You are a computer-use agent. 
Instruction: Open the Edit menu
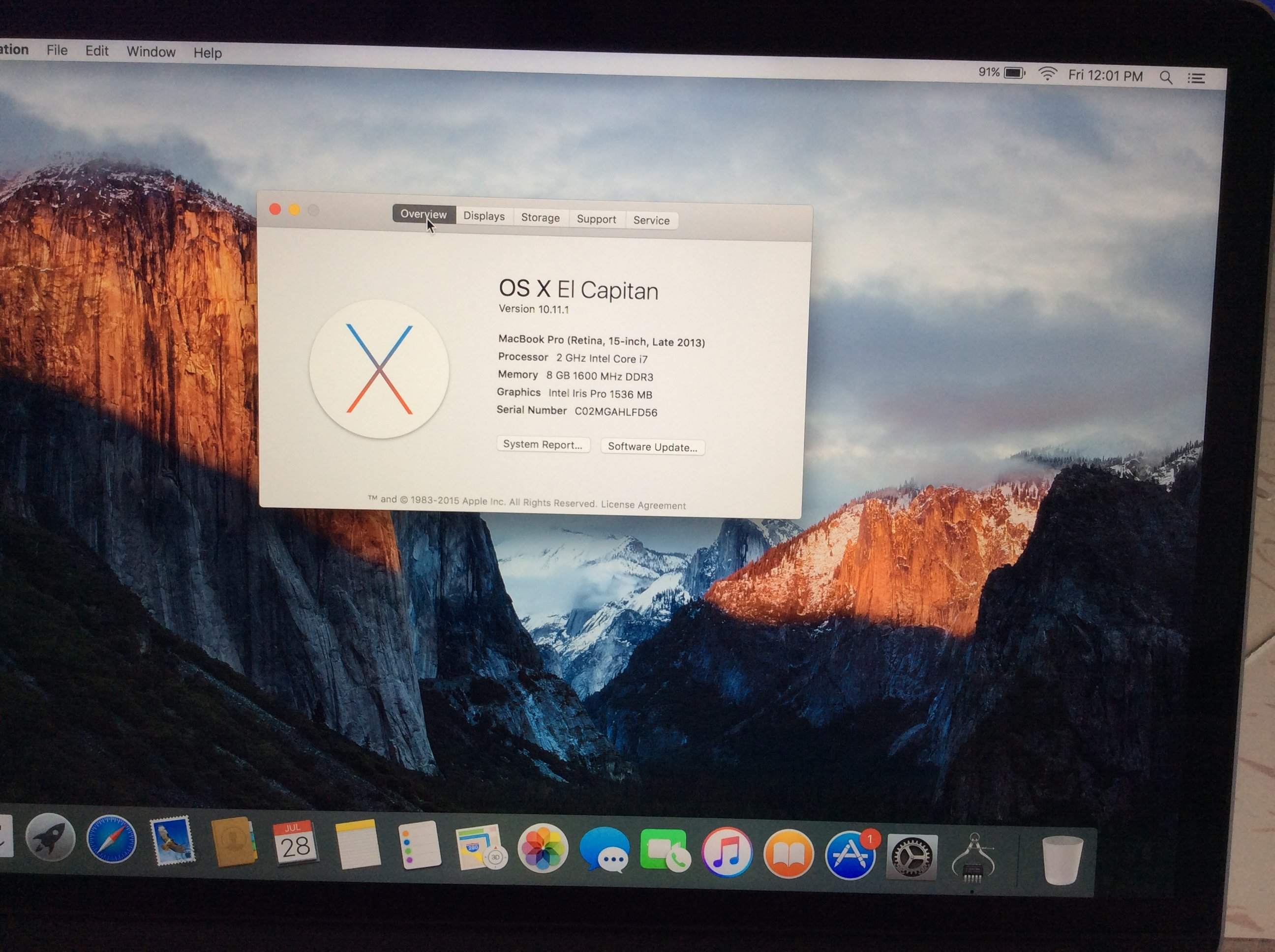tap(97, 51)
